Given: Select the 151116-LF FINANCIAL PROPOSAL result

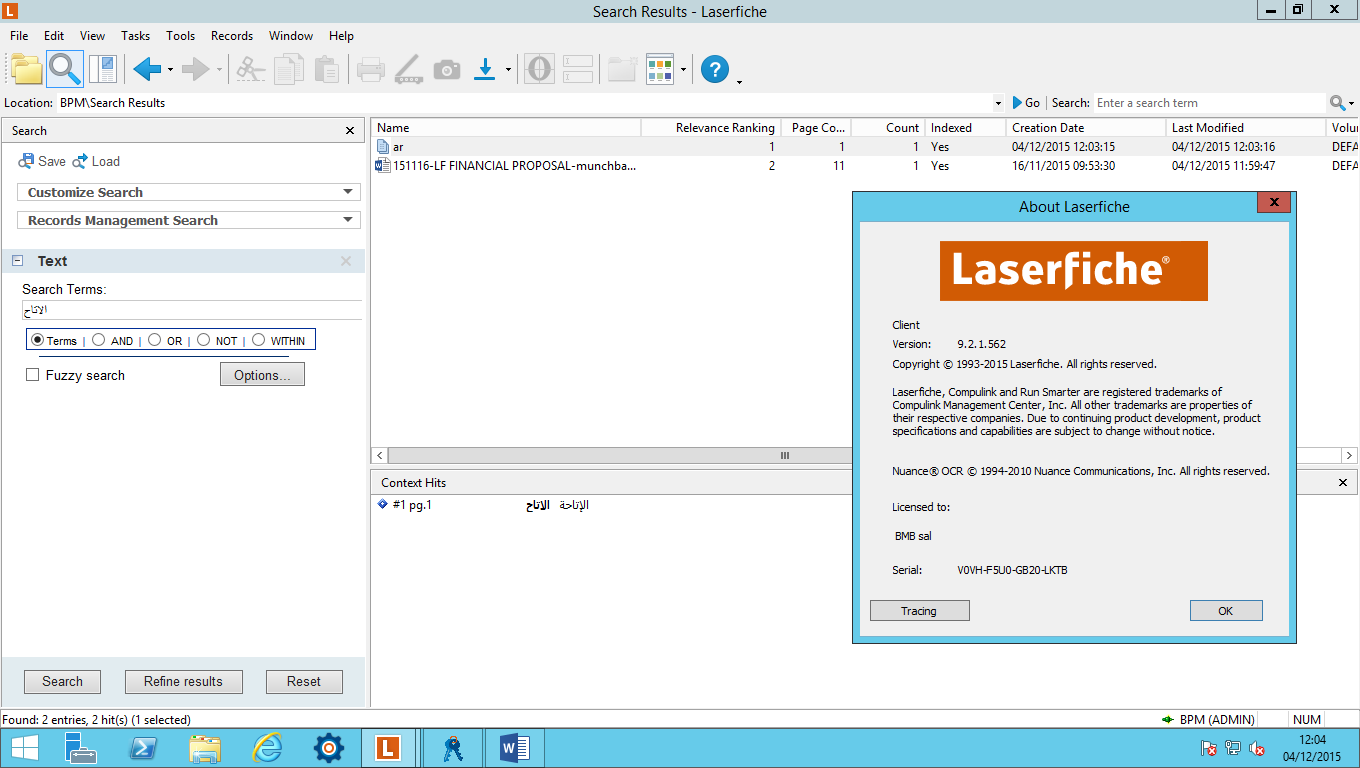Looking at the screenshot, I should [x=865, y=165].
